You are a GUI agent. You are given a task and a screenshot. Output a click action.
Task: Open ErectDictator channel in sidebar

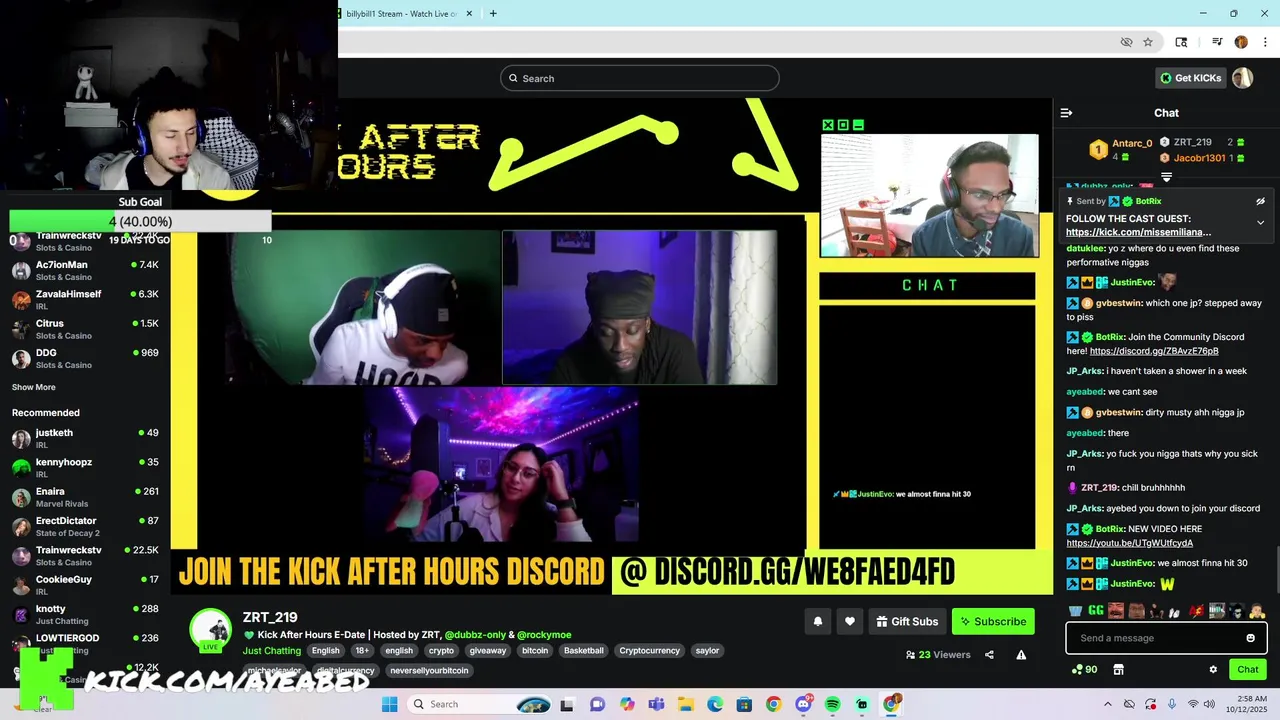(85, 526)
